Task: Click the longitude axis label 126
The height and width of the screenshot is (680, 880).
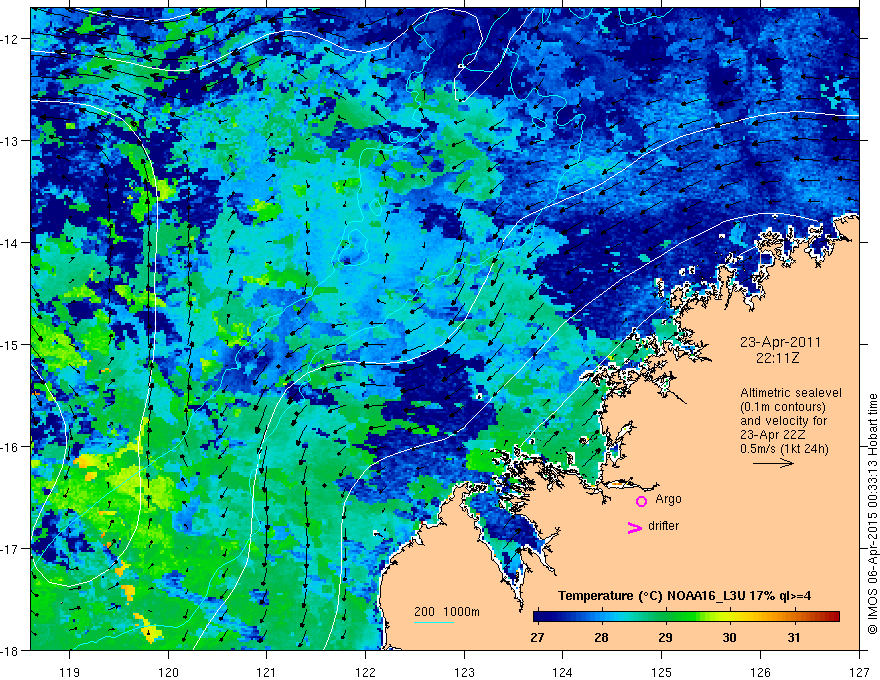Action: click(760, 672)
